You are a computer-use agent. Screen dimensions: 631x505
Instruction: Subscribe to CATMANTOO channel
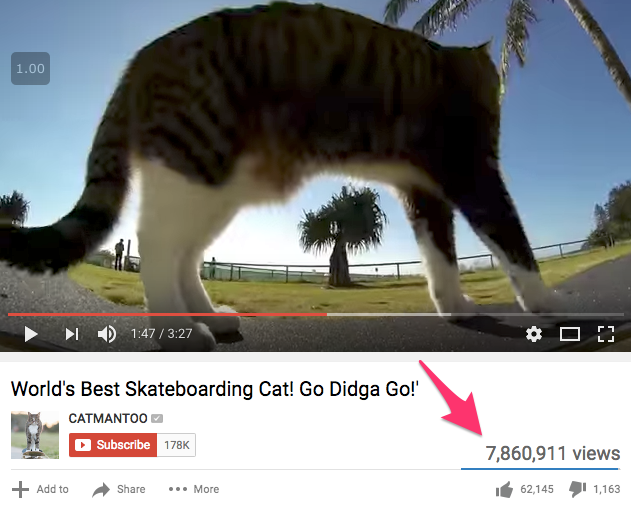[x=113, y=445]
